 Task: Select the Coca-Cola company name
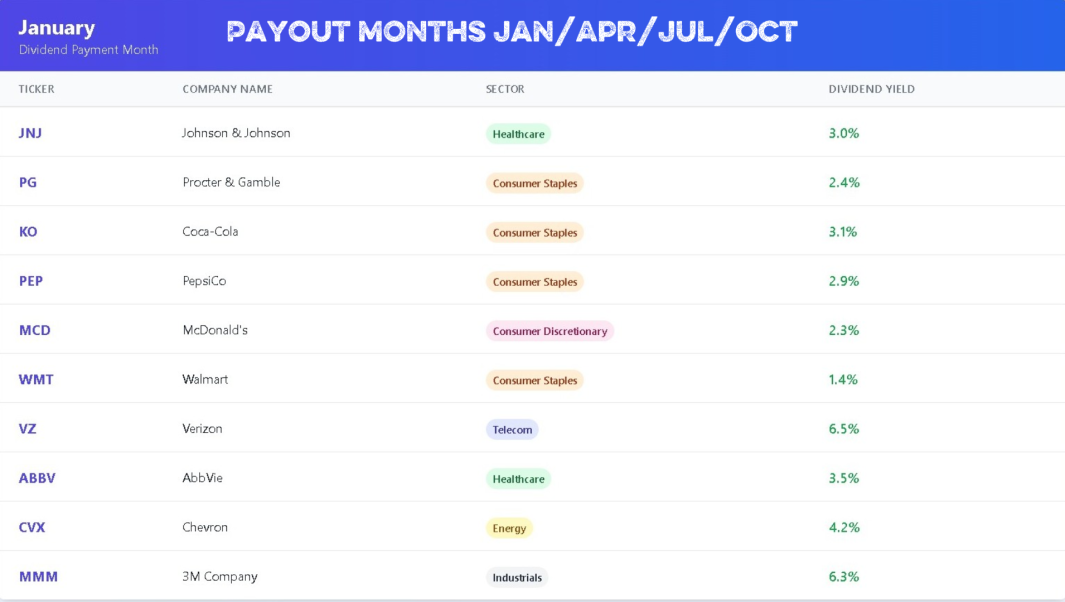pos(210,232)
